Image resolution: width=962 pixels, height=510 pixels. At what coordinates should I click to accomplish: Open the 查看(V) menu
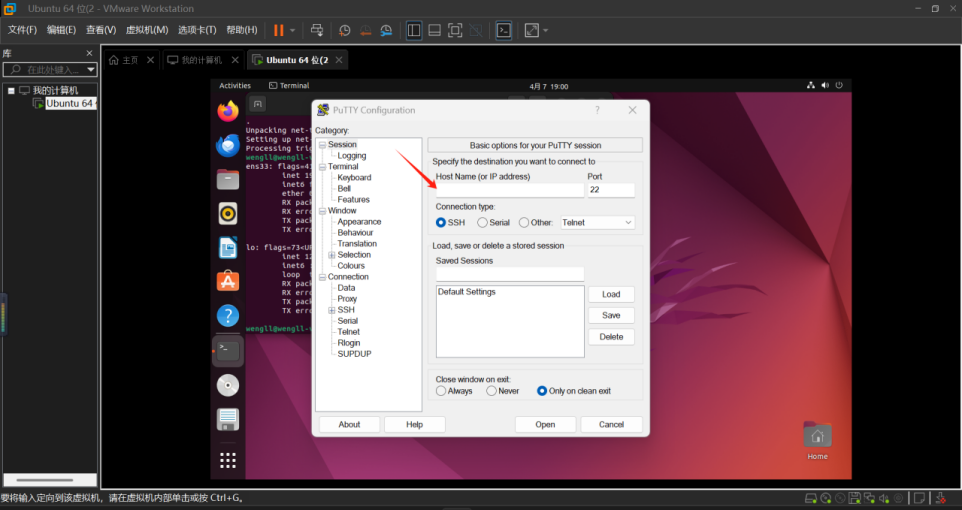click(x=101, y=30)
